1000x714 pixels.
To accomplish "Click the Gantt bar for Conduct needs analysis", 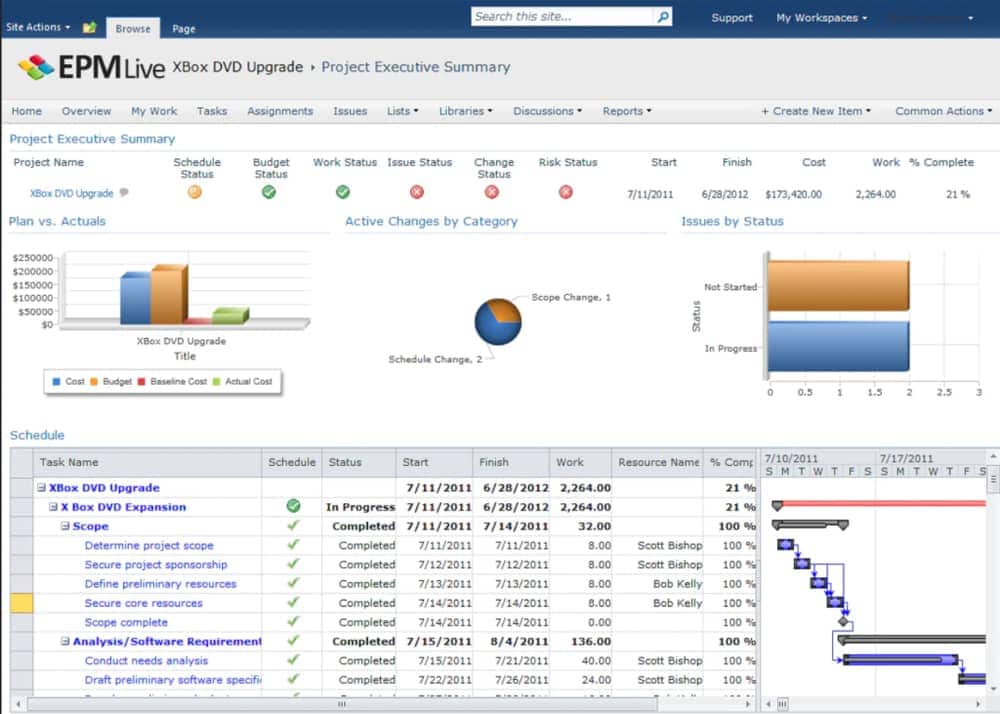I will (901, 660).
